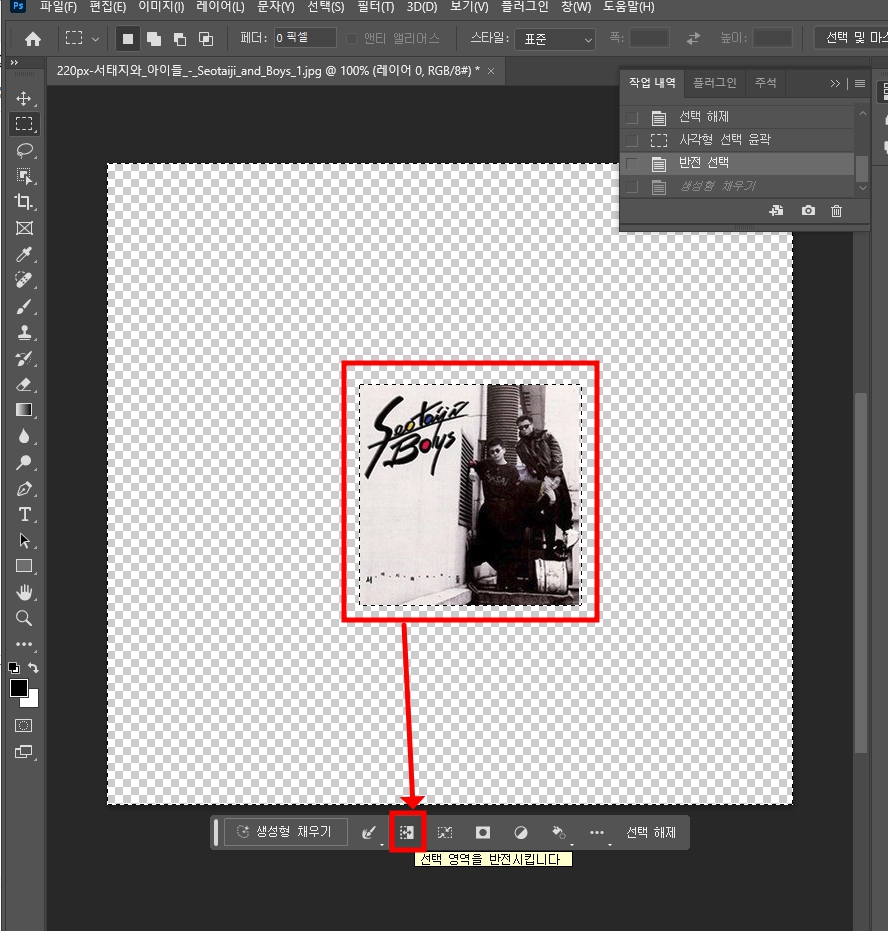Click the foreground color swatch

18,688
